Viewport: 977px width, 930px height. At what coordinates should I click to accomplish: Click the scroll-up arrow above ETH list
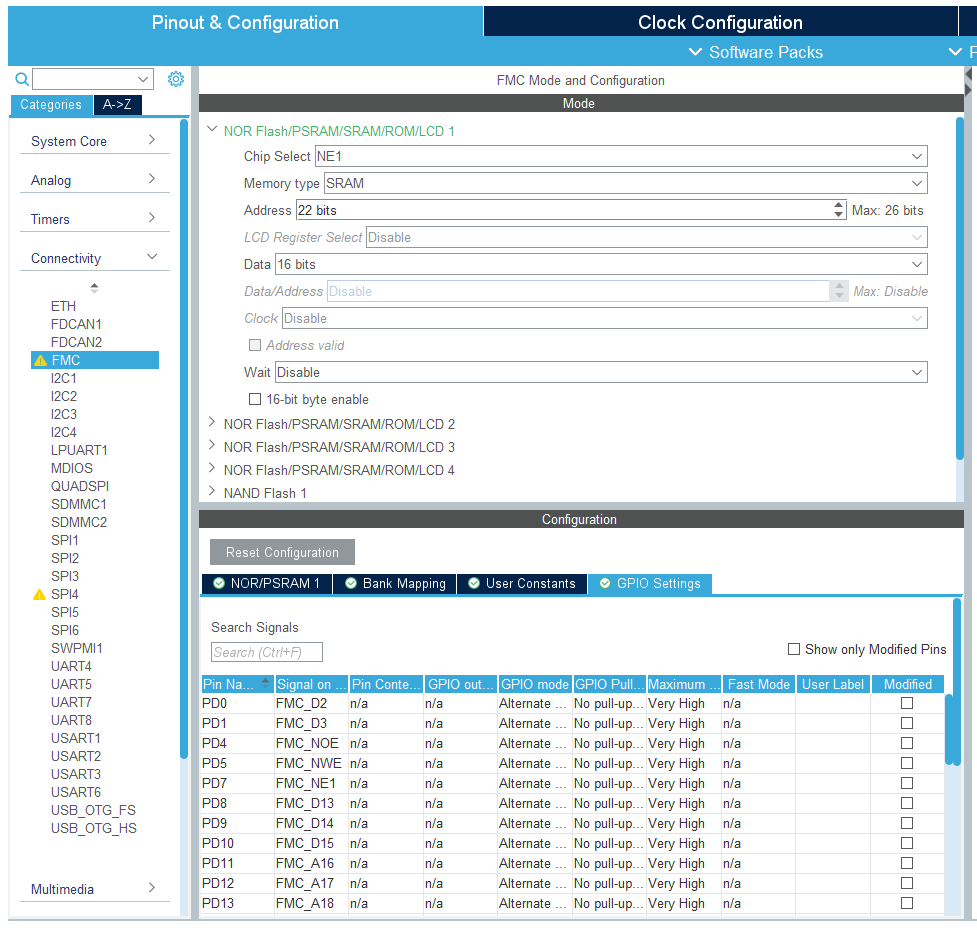(x=94, y=287)
